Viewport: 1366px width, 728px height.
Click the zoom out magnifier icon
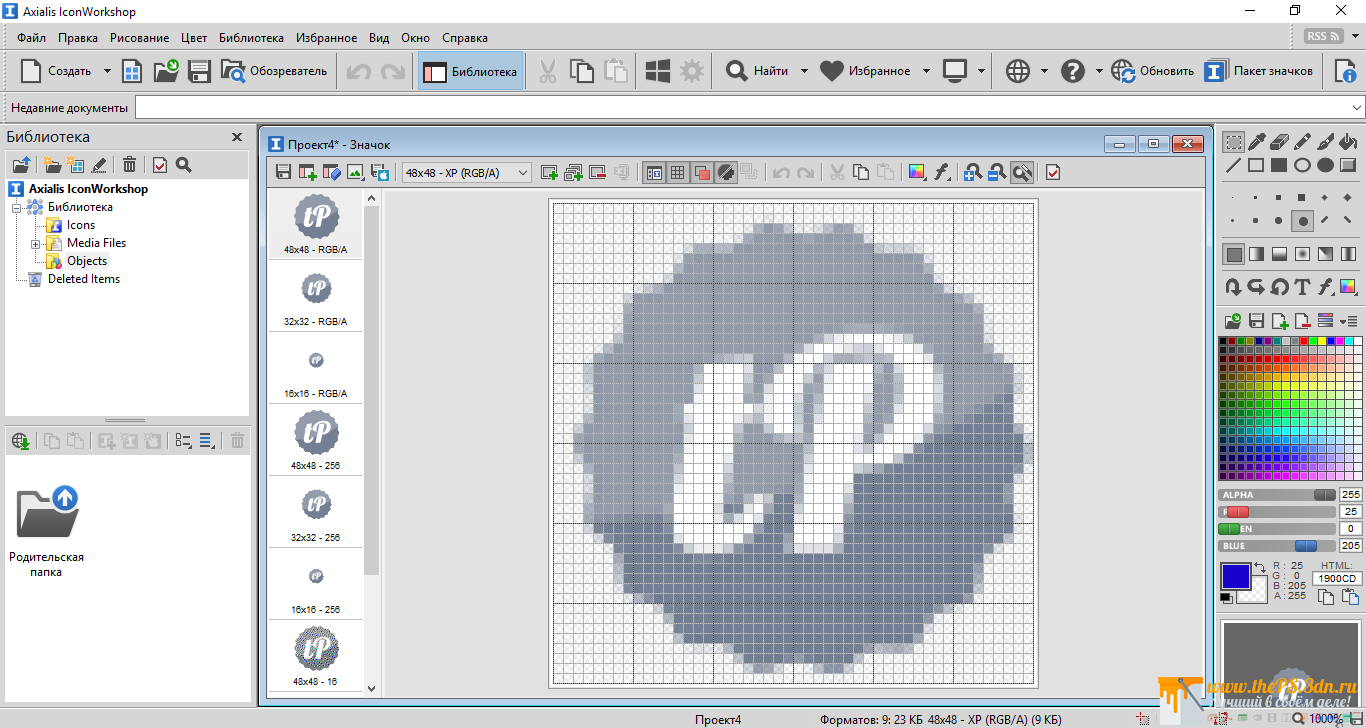[x=997, y=173]
